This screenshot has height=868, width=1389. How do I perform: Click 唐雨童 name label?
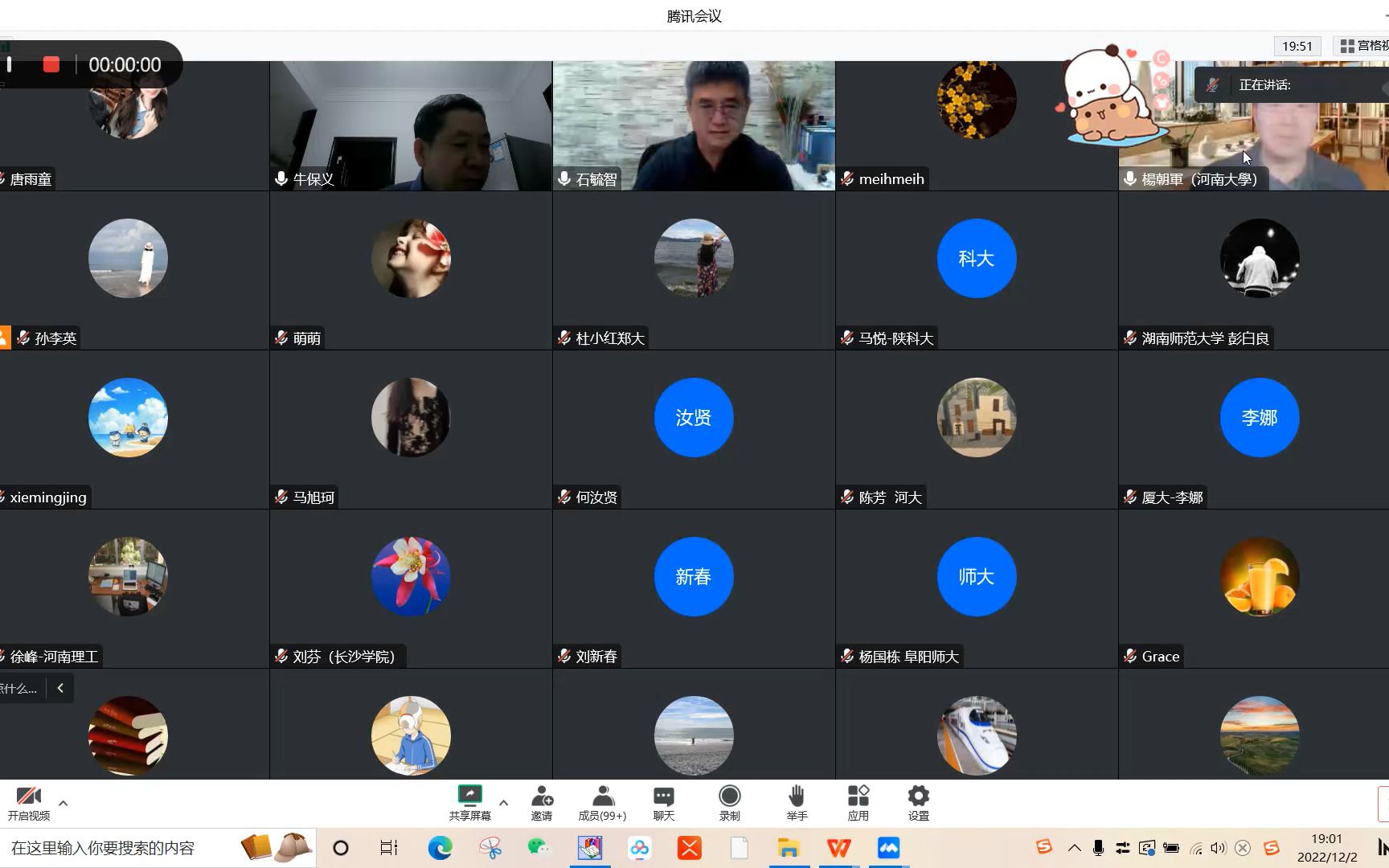(31, 179)
